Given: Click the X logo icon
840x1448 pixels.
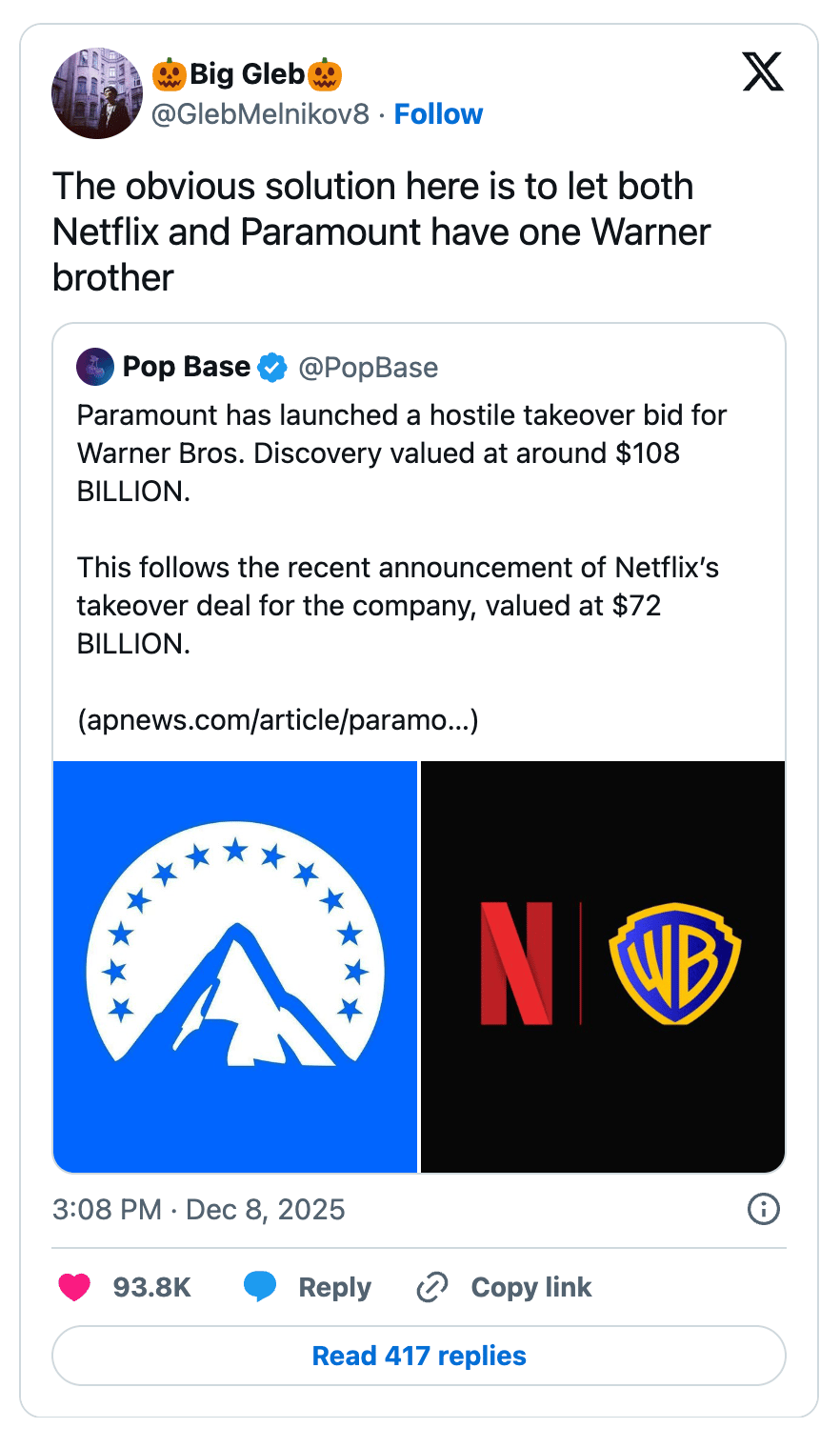Looking at the screenshot, I should 763,72.
